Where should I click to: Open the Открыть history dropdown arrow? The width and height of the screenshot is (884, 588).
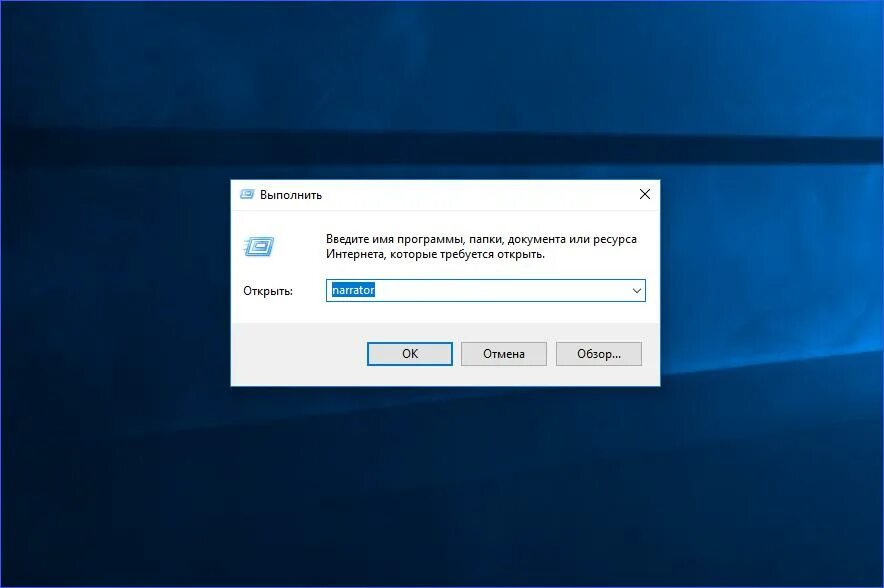637,290
